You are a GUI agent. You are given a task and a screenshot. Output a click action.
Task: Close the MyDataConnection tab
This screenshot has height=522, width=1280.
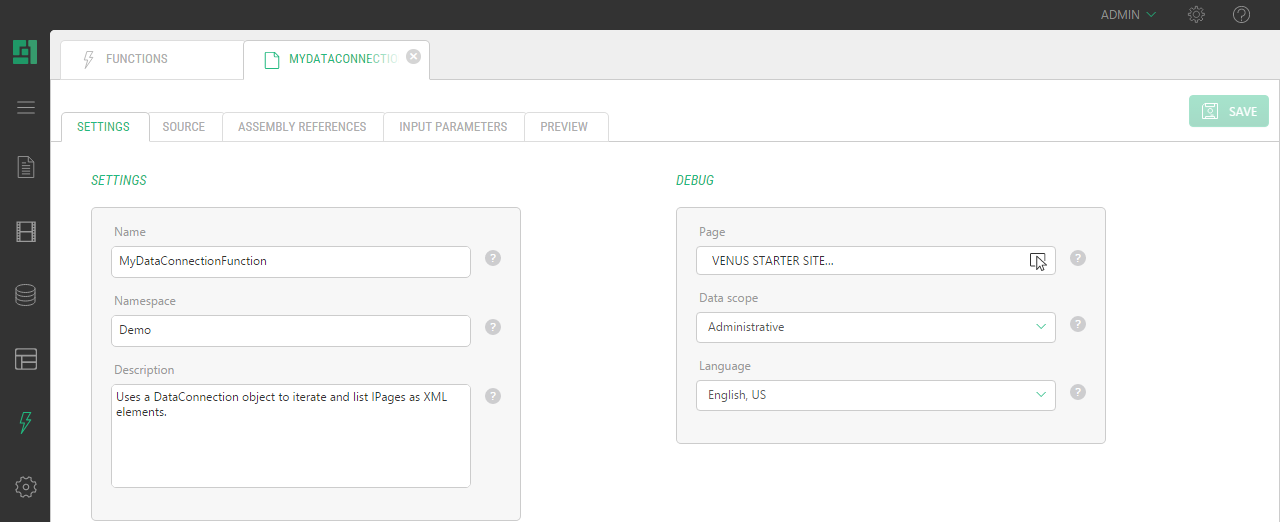[x=414, y=57]
